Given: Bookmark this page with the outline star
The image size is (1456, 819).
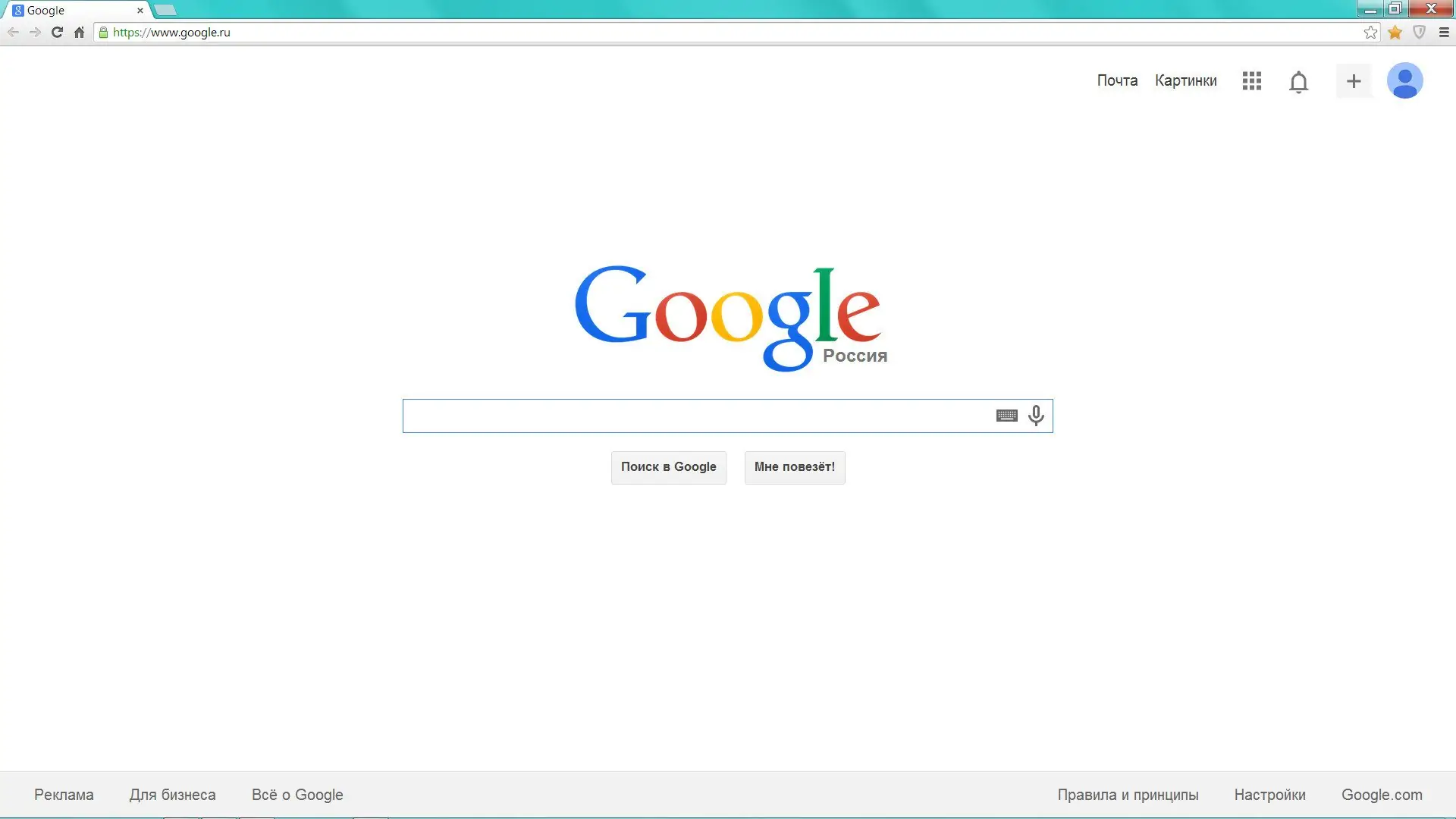Looking at the screenshot, I should [1370, 33].
